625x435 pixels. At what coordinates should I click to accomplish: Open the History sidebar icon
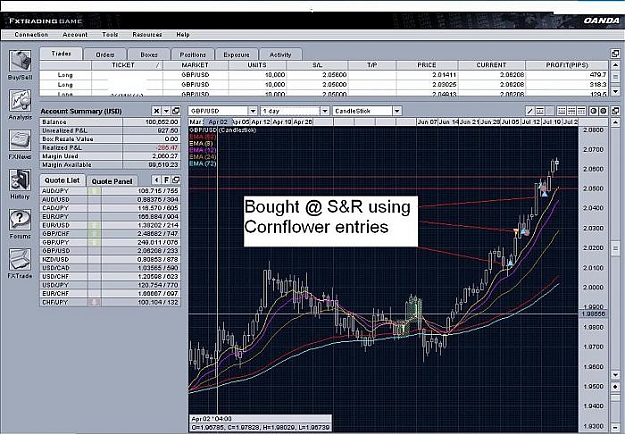(20, 180)
